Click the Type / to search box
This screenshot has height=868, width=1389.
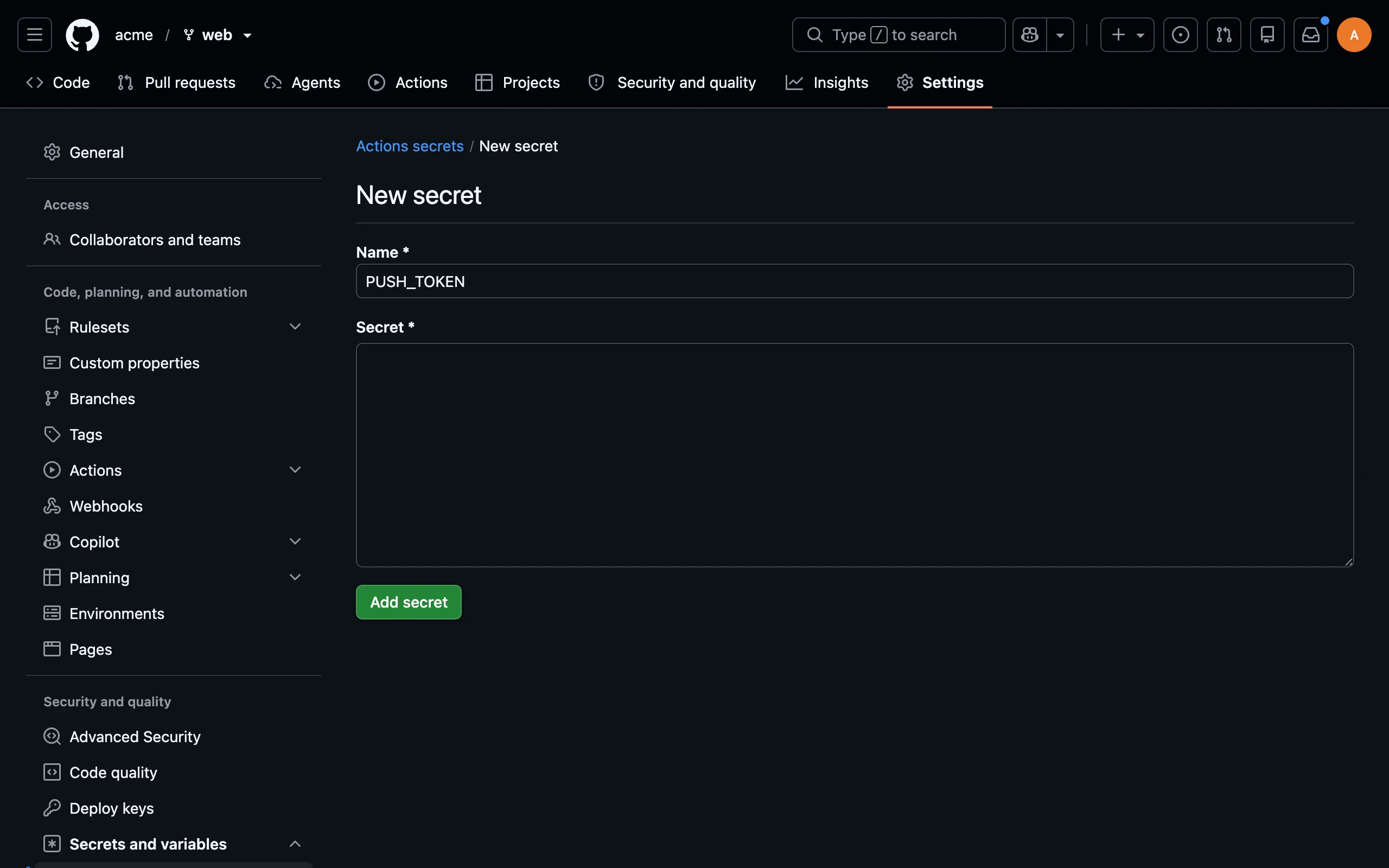[x=899, y=35]
